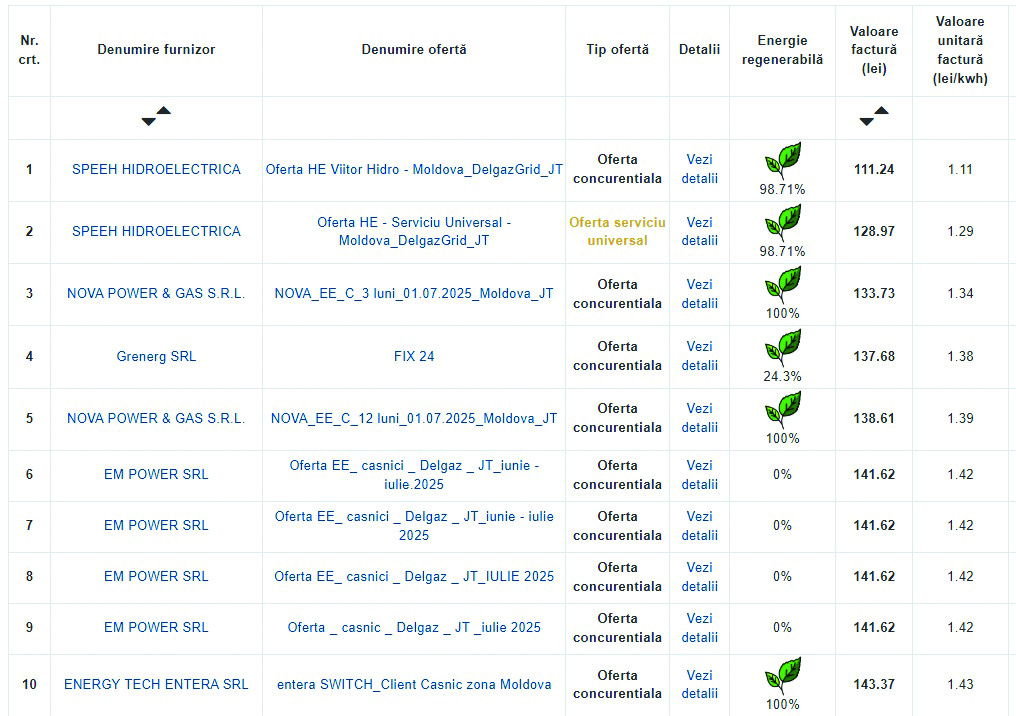The height and width of the screenshot is (716, 1016).
Task: Click the unit value 1.11
Action: point(960,169)
